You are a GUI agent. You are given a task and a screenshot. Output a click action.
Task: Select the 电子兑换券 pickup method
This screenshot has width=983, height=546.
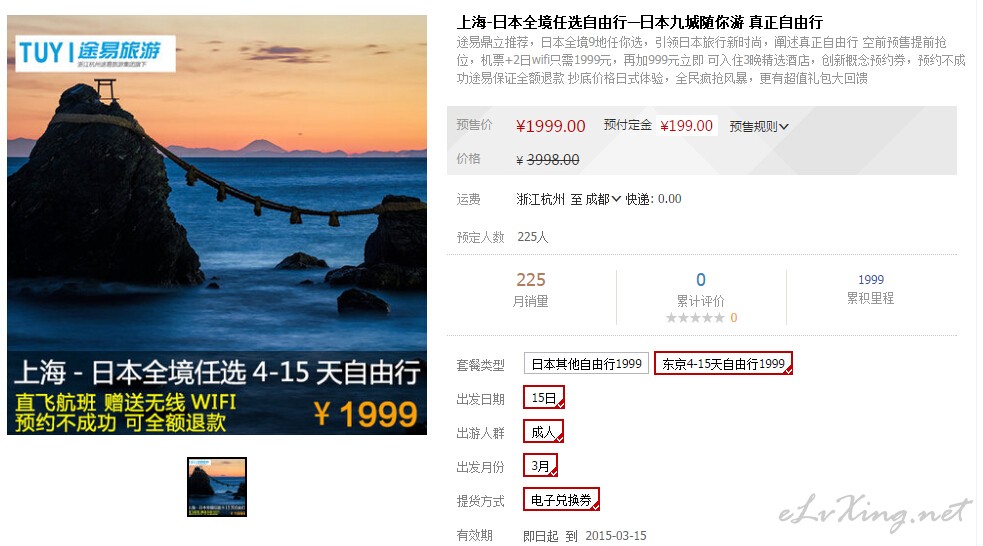pyautogui.click(x=561, y=500)
